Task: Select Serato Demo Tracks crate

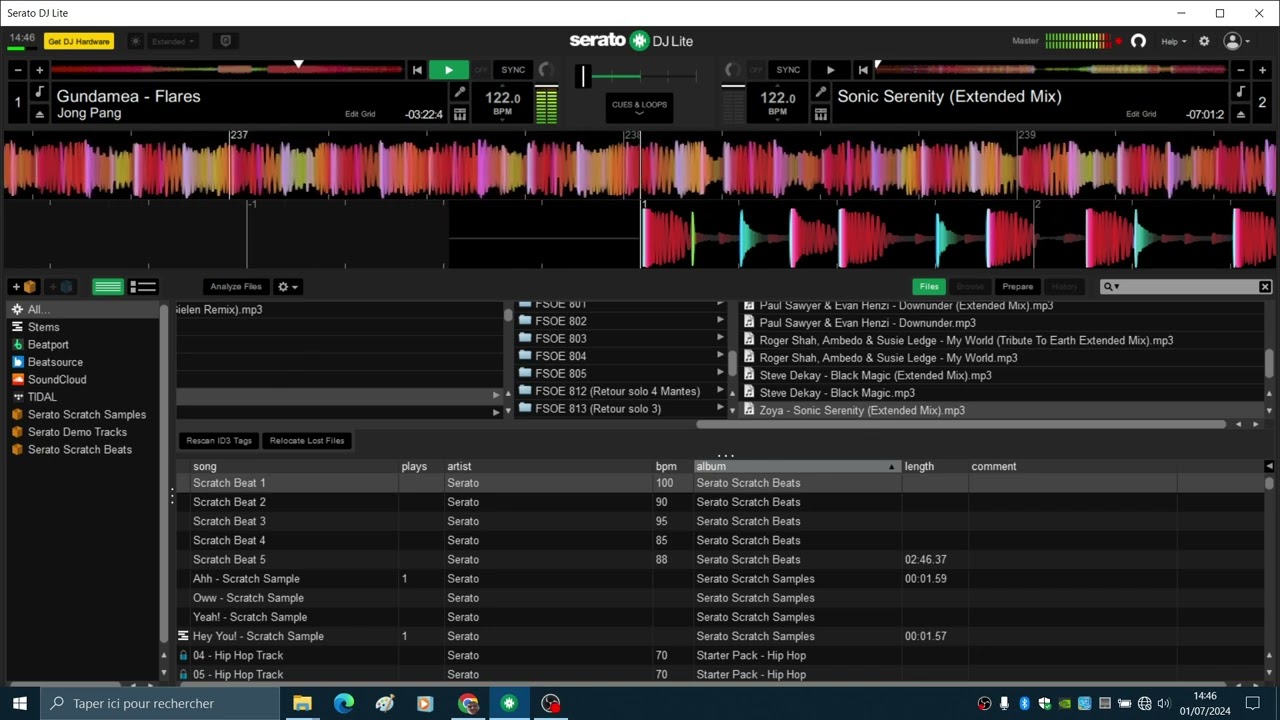Action: (83, 432)
